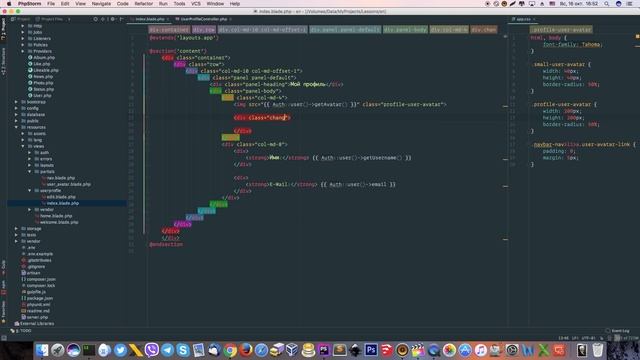Open Firefox from the Dock

tap(246, 350)
